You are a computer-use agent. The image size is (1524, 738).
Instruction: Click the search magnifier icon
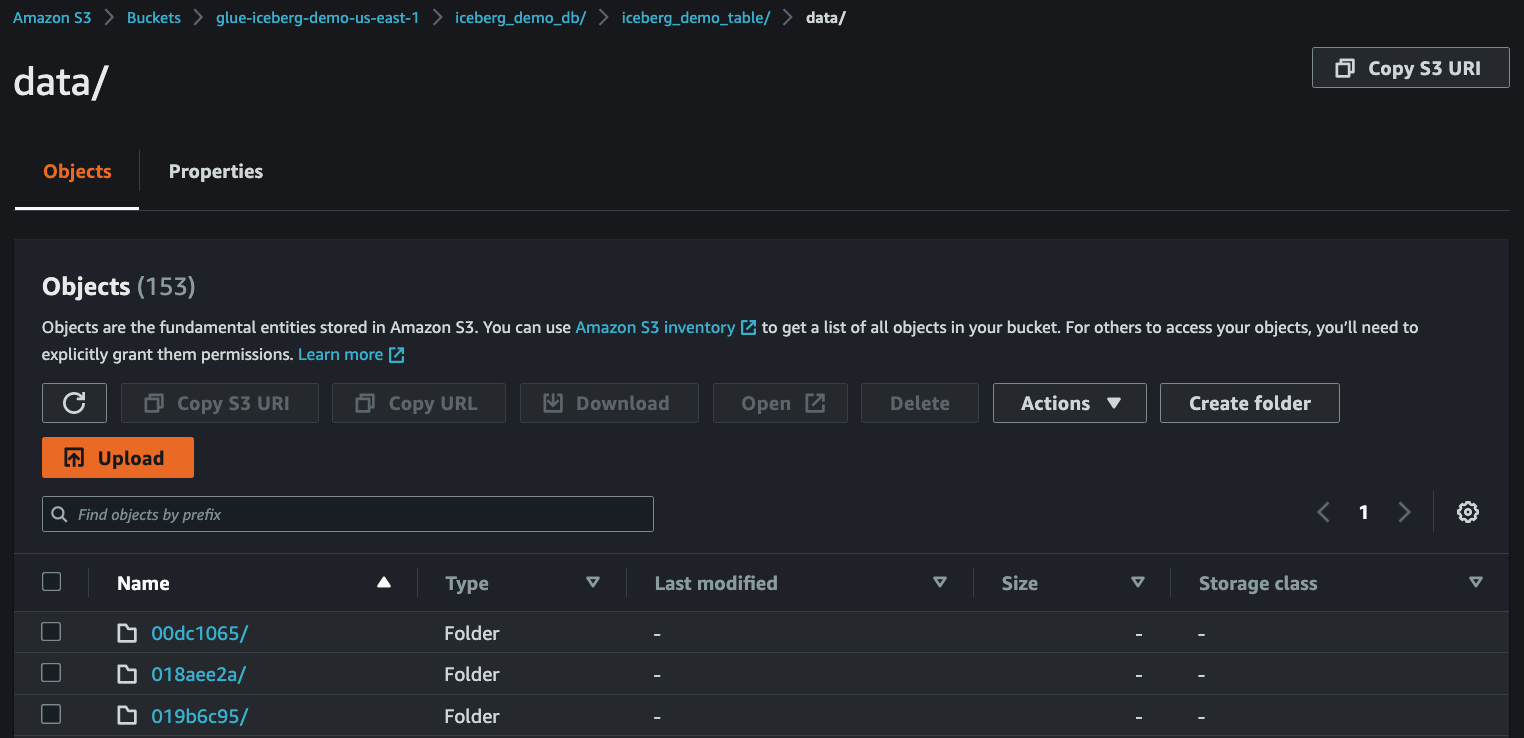(x=61, y=514)
